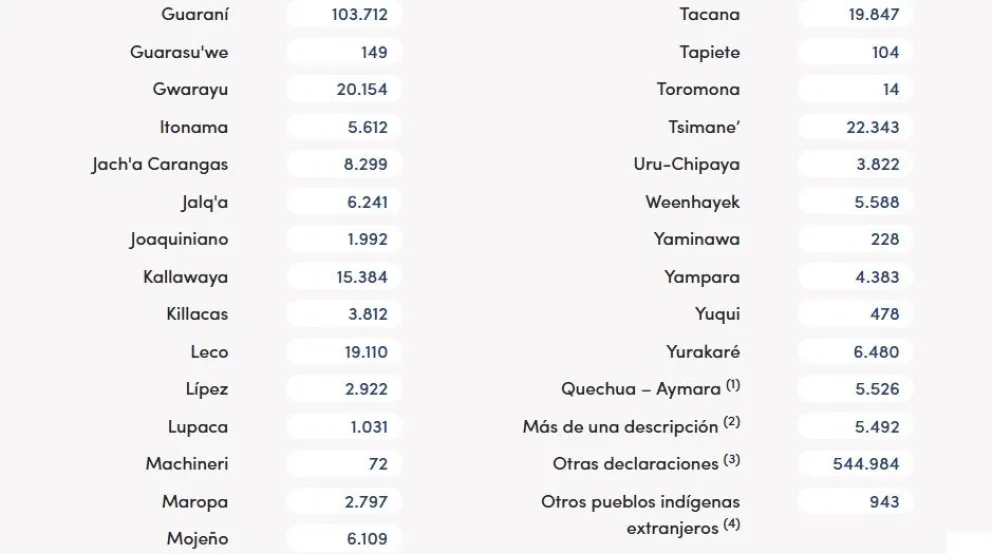Open footnote (2) beside Más de una descripción
Viewport: 992px width, 554px height.
731,422
